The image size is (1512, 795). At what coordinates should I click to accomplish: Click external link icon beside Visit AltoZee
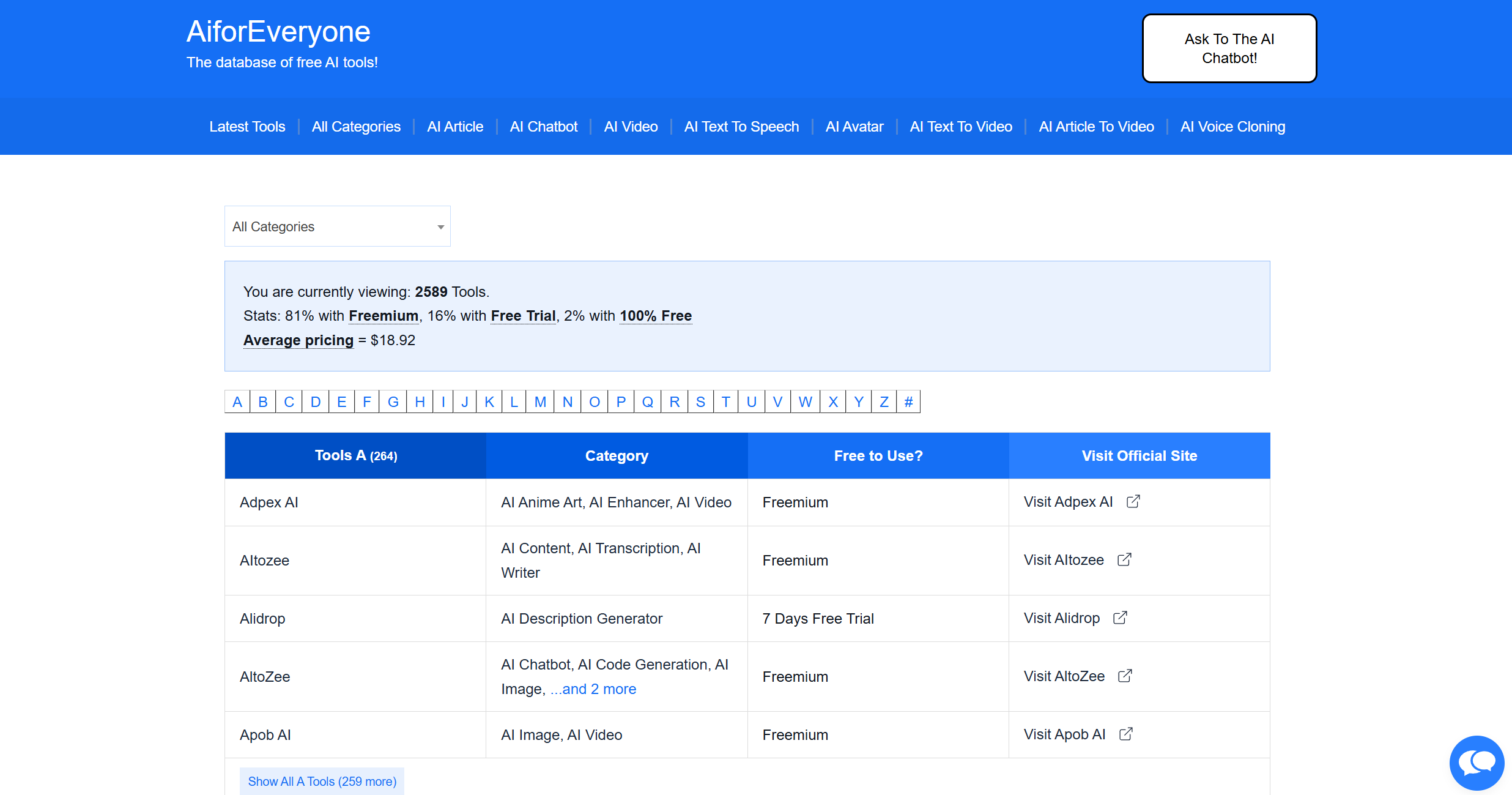point(1125,676)
